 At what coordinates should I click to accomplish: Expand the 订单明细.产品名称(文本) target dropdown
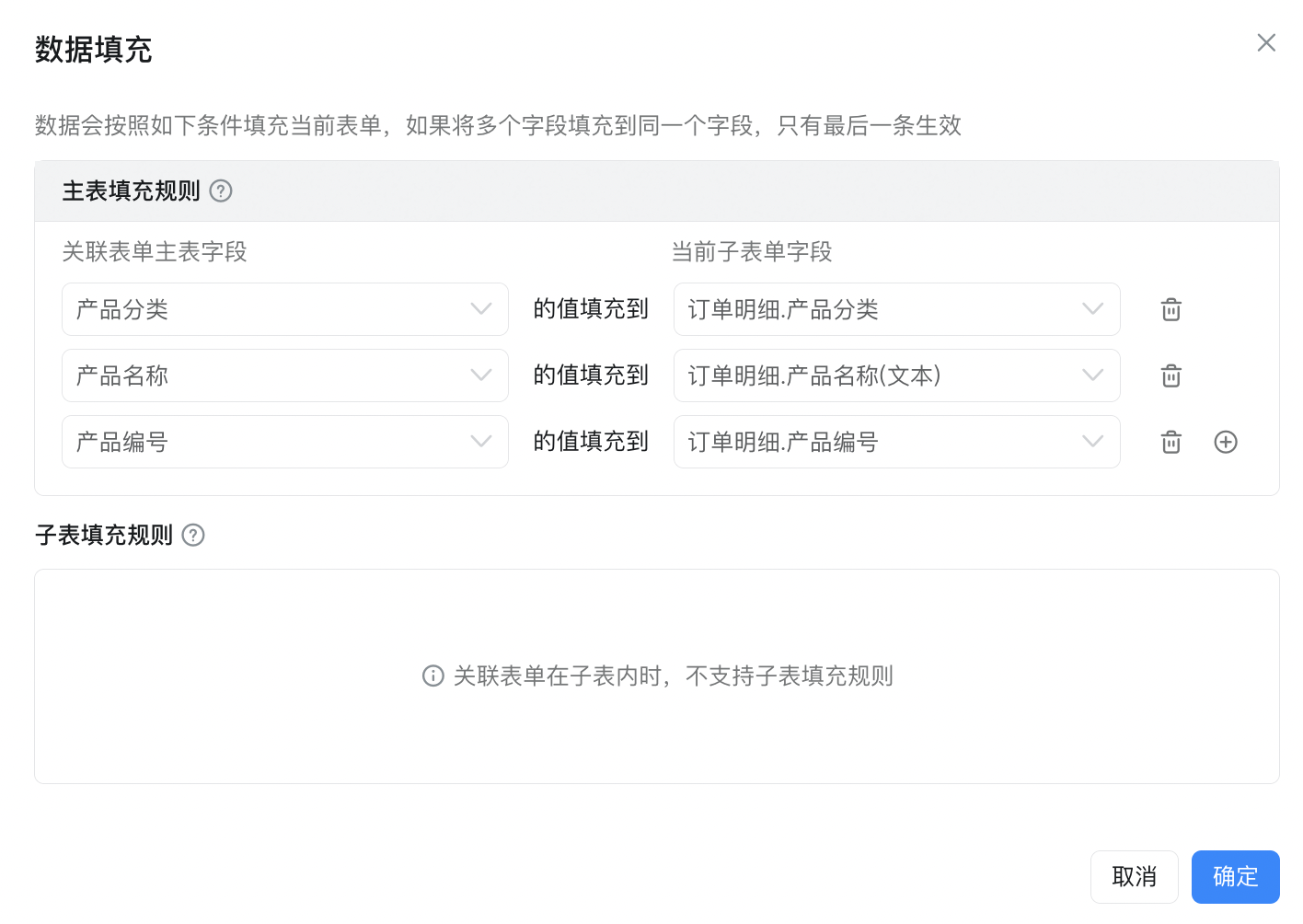tap(896, 375)
